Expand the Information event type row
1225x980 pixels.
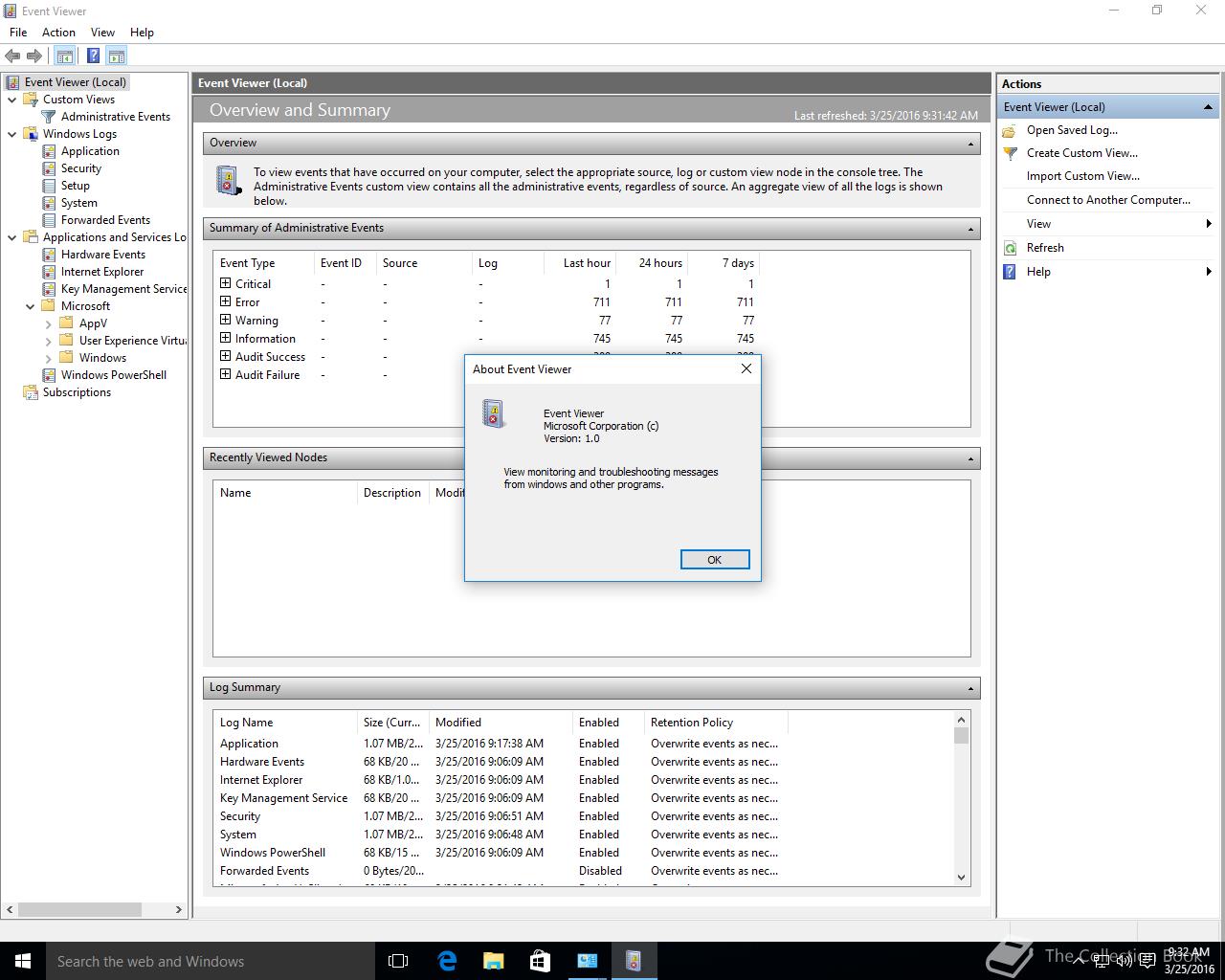pos(226,338)
